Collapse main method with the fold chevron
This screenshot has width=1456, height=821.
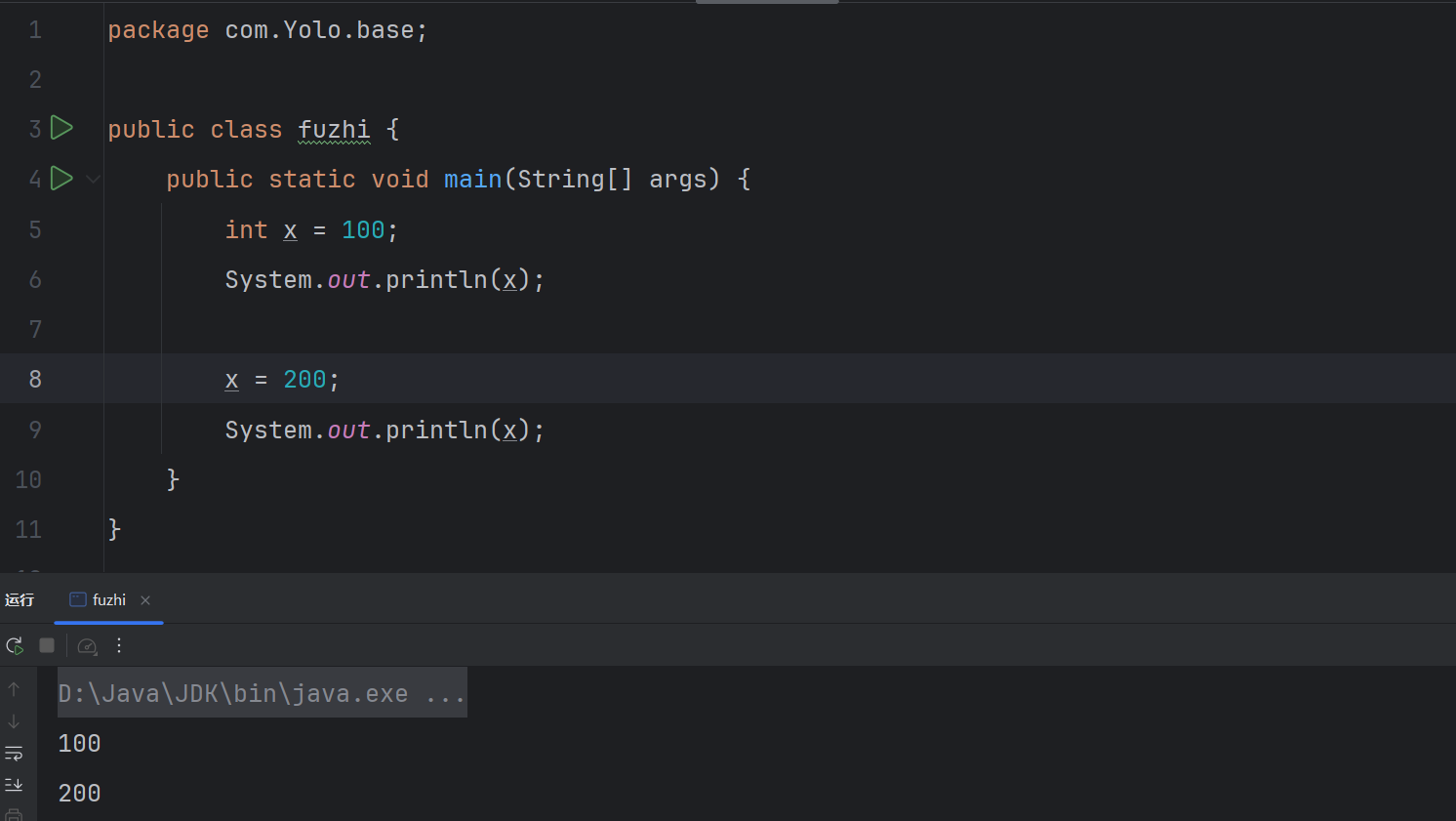click(x=94, y=179)
